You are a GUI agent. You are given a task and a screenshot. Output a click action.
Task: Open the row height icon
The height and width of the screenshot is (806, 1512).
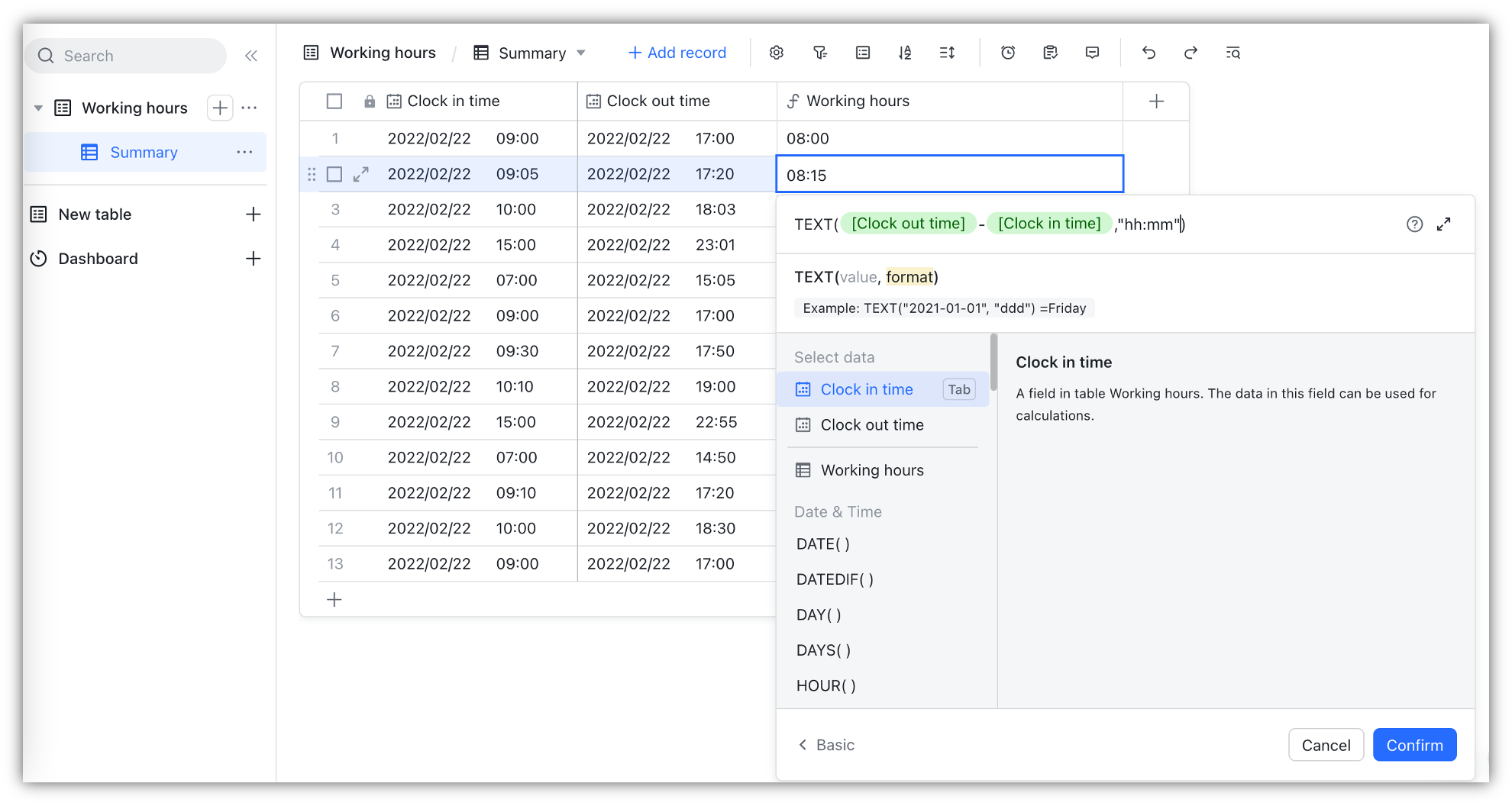[x=947, y=53]
